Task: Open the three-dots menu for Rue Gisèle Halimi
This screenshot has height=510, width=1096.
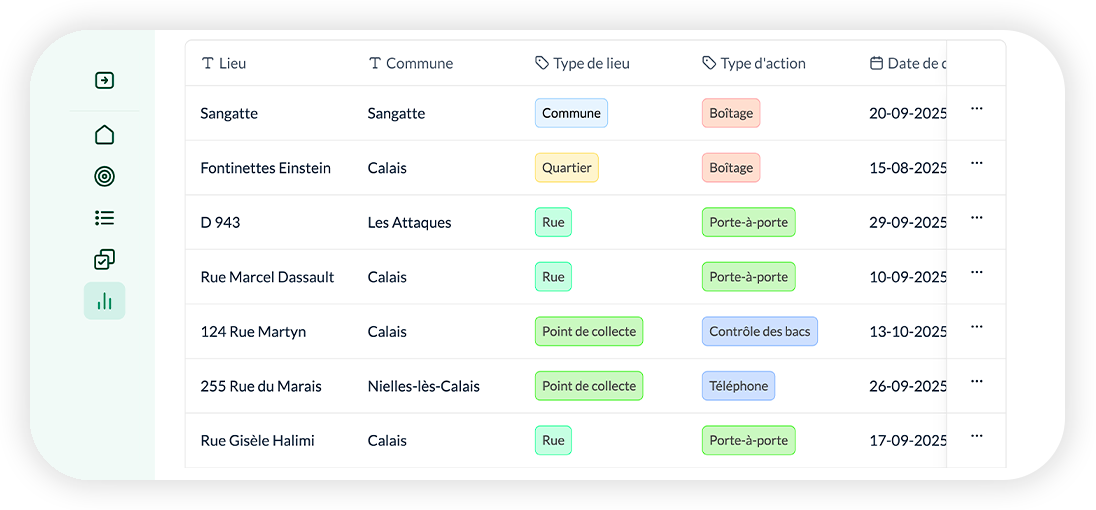Action: tap(976, 436)
